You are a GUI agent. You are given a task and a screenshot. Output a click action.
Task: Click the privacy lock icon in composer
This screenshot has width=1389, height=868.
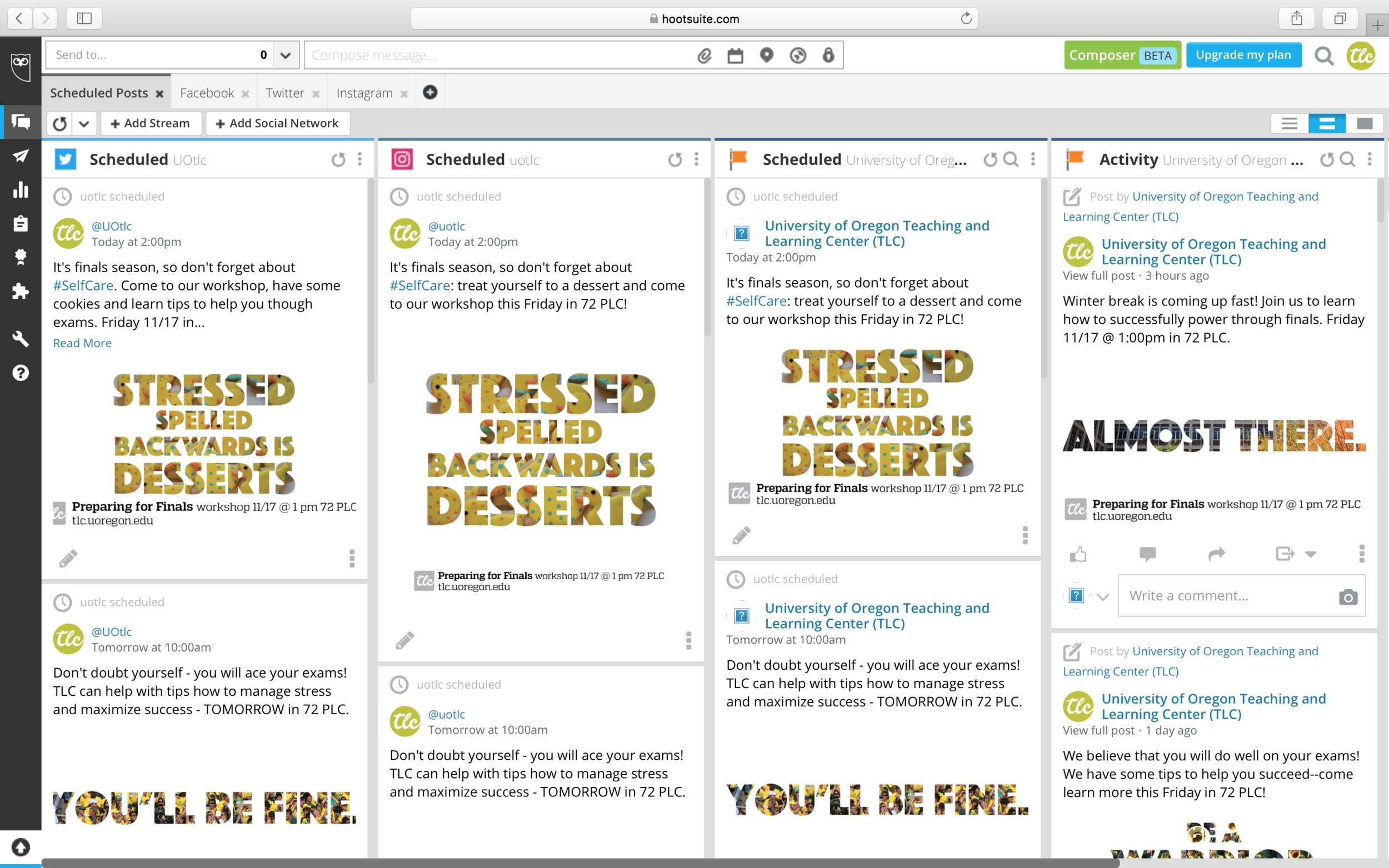click(828, 55)
